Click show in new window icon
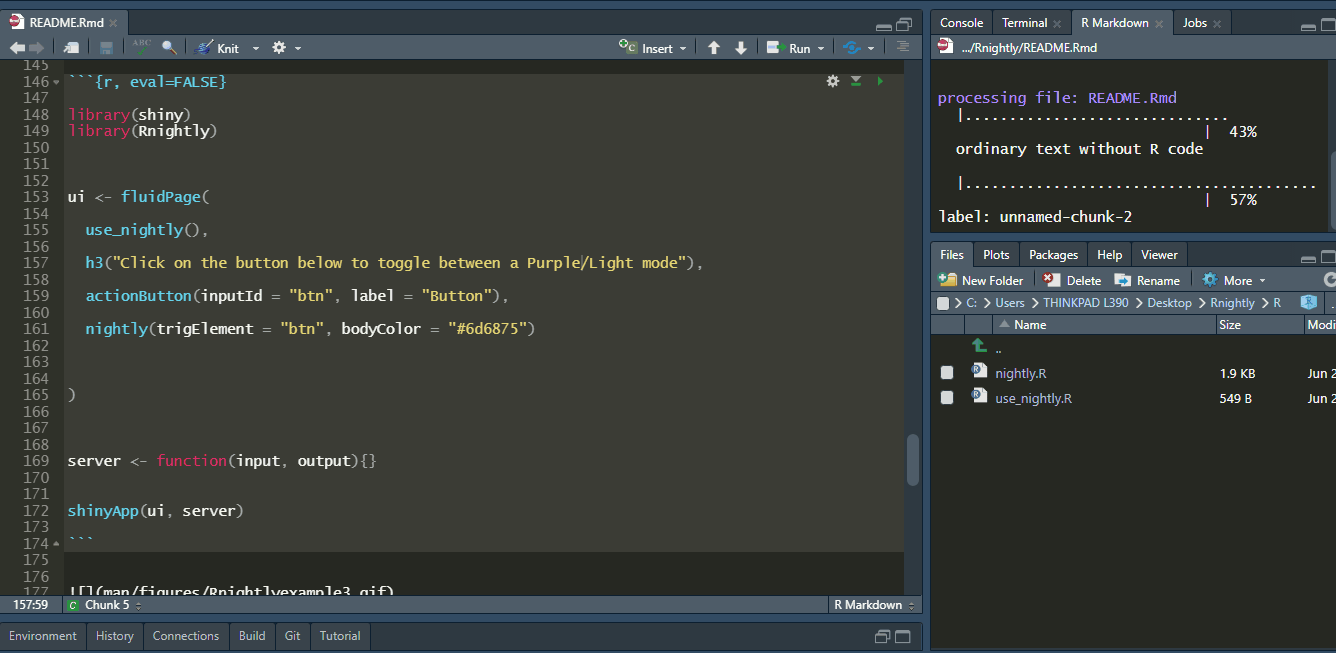1336x653 pixels. (71, 48)
